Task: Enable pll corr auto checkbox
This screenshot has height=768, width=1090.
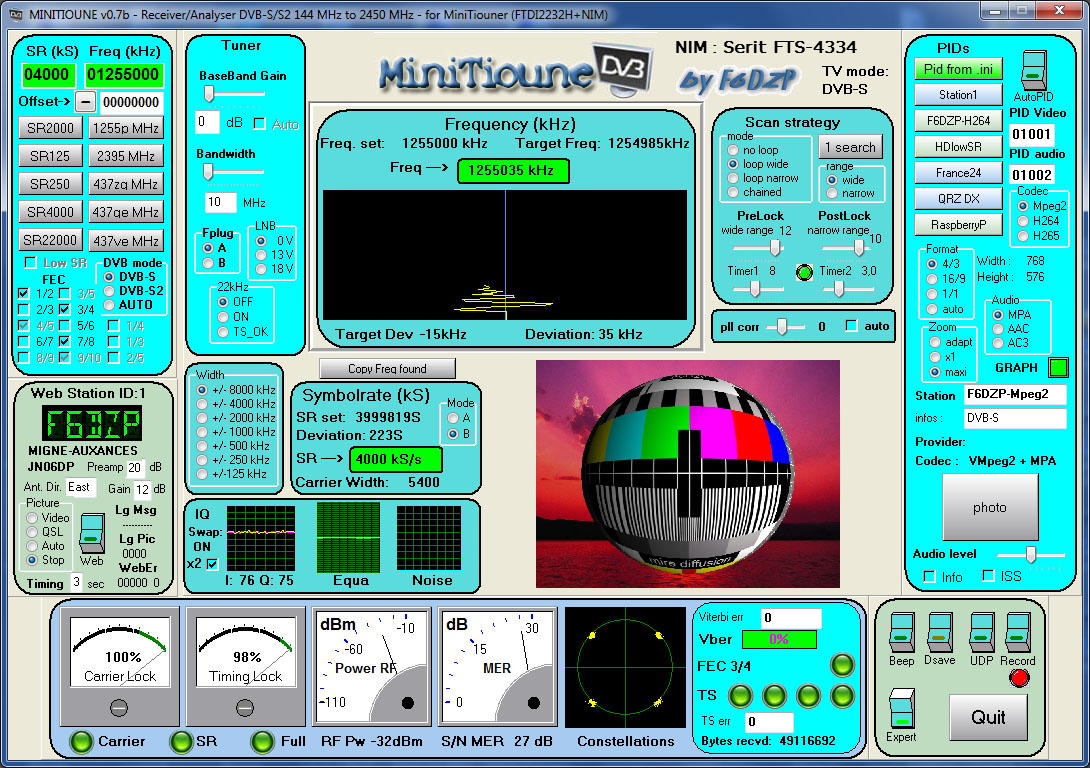Action: click(852, 326)
